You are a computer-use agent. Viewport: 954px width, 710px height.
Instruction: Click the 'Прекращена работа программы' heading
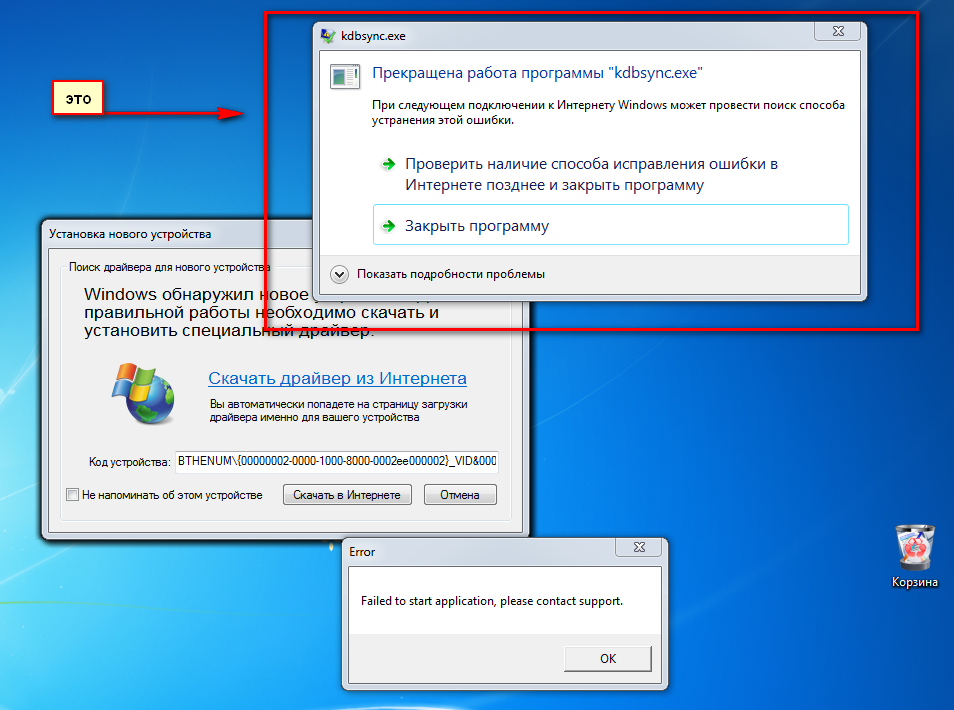tap(537, 73)
